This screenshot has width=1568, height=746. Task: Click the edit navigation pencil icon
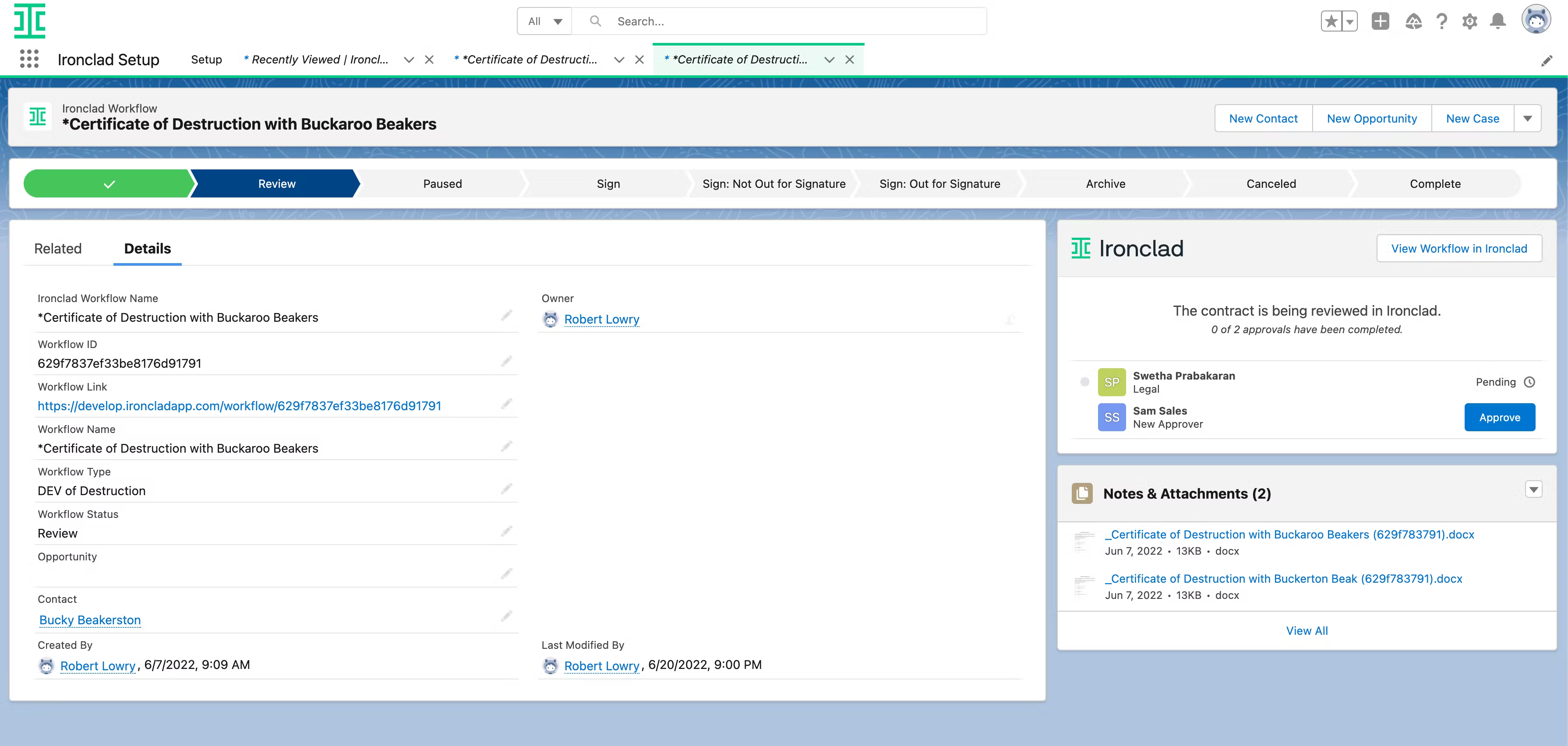(x=1547, y=60)
